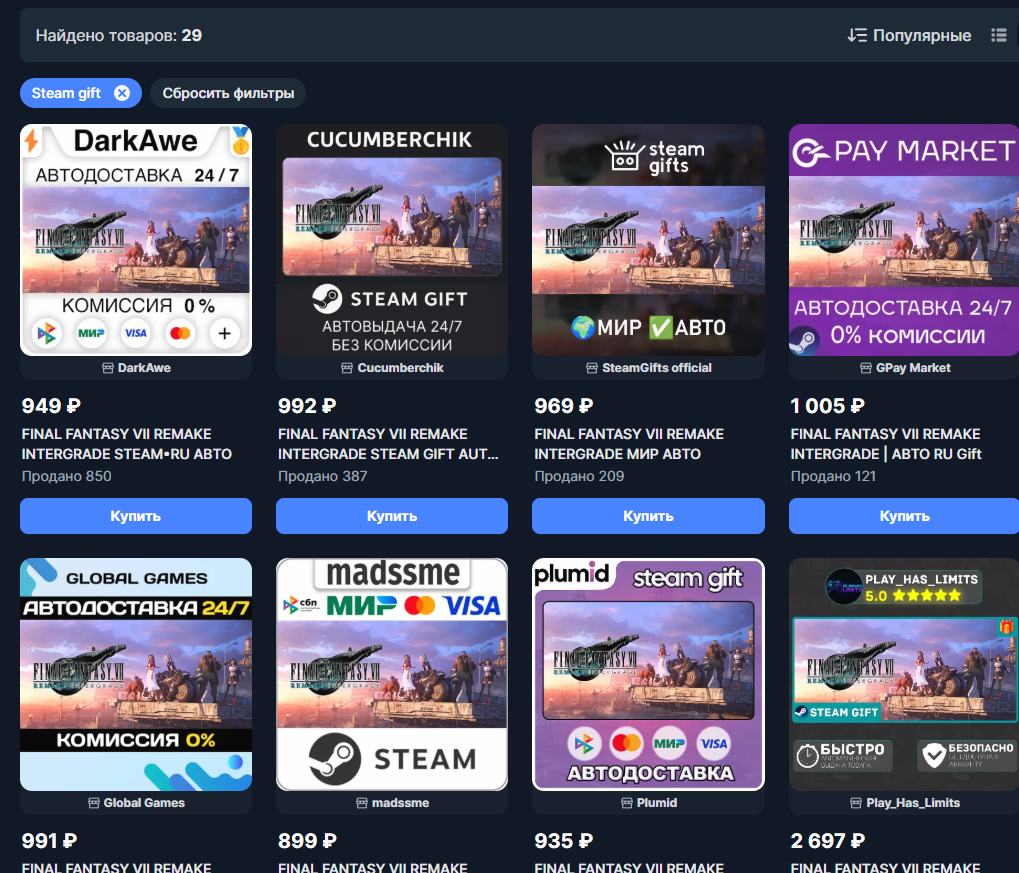Click the Mastercard icon on DarkAwe card

[x=180, y=333]
